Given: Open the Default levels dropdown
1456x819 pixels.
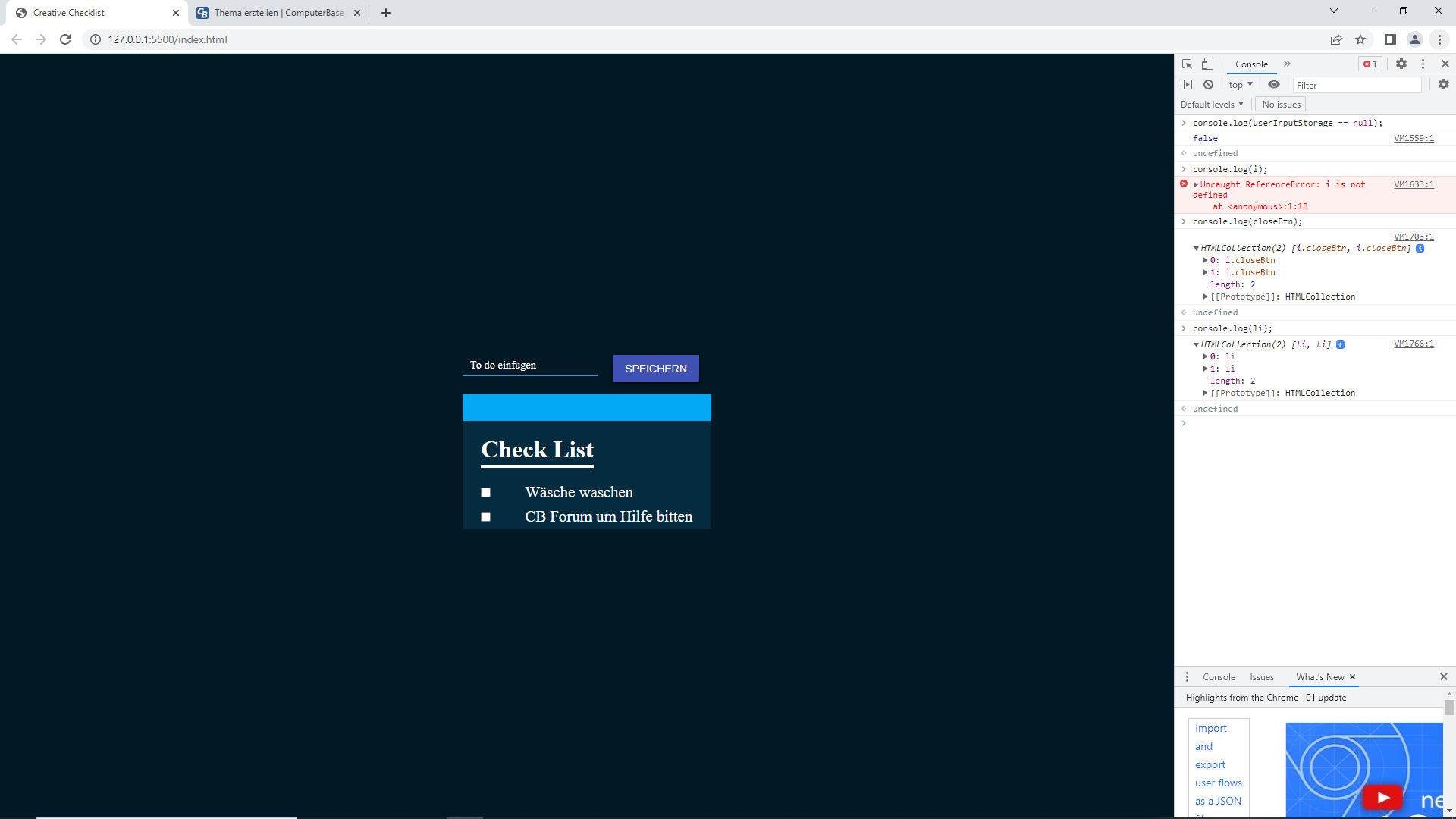Looking at the screenshot, I should point(1212,105).
